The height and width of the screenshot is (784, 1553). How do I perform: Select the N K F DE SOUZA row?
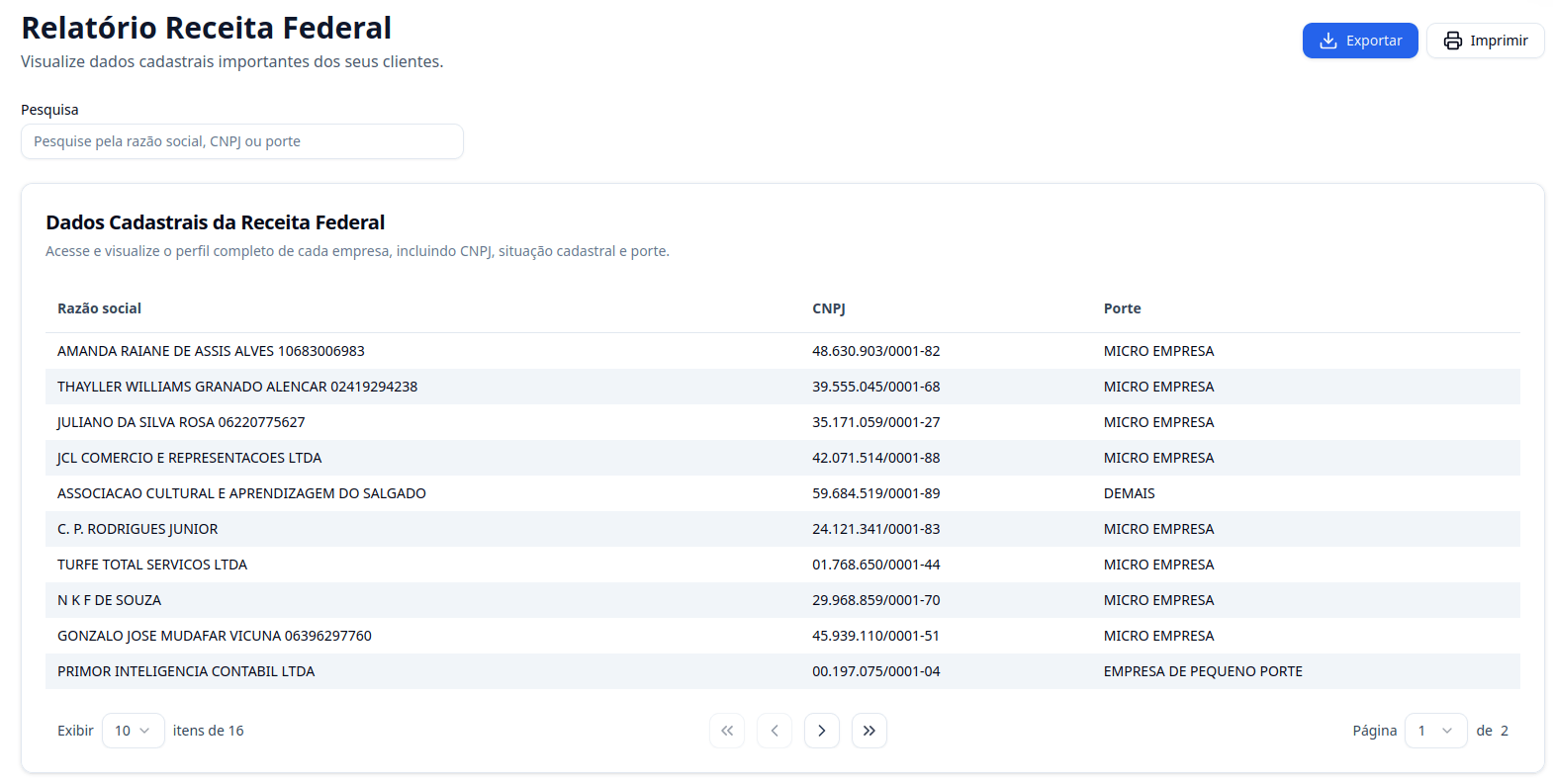pyautogui.click(x=109, y=600)
